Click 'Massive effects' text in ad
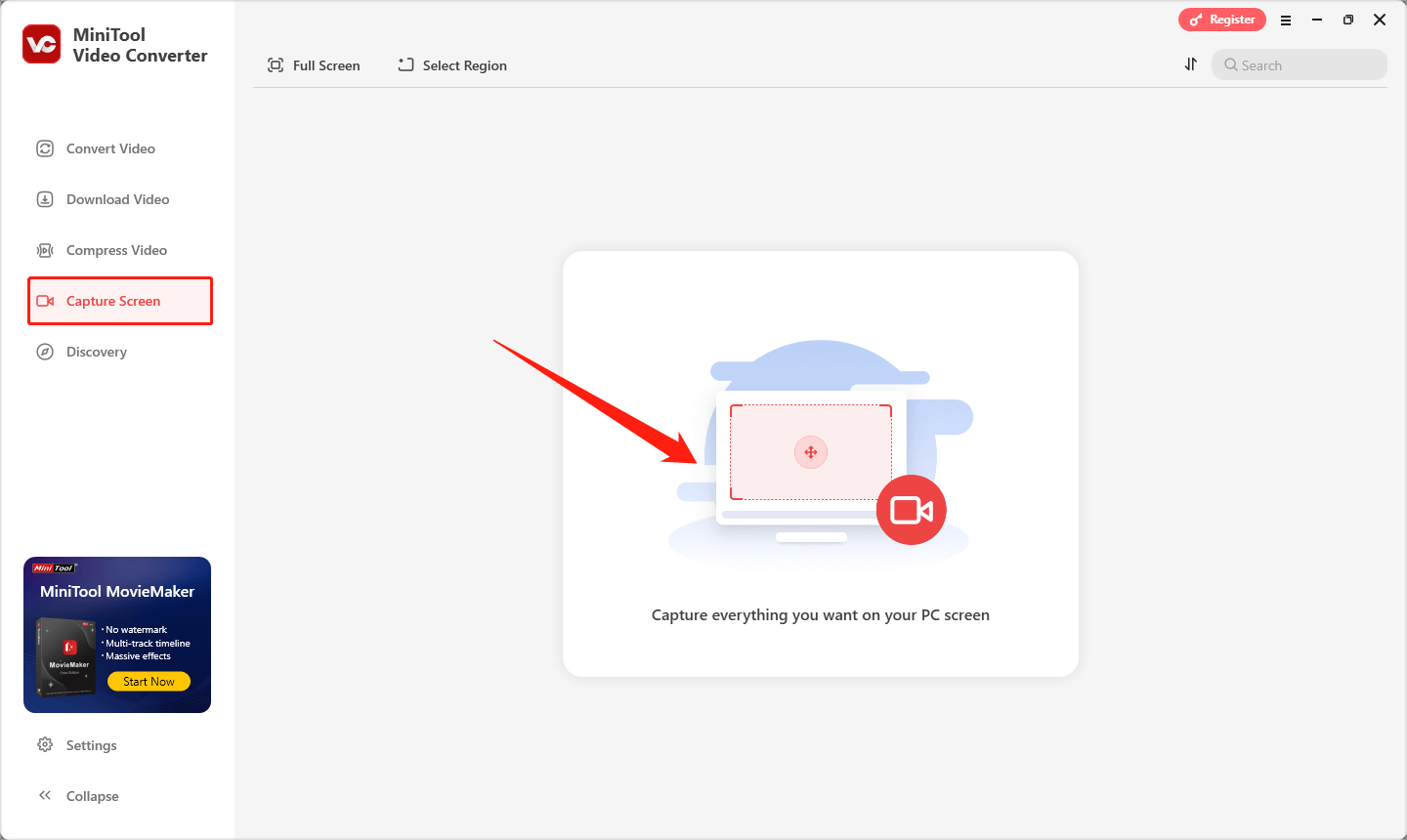The height and width of the screenshot is (840, 1407). point(138,656)
